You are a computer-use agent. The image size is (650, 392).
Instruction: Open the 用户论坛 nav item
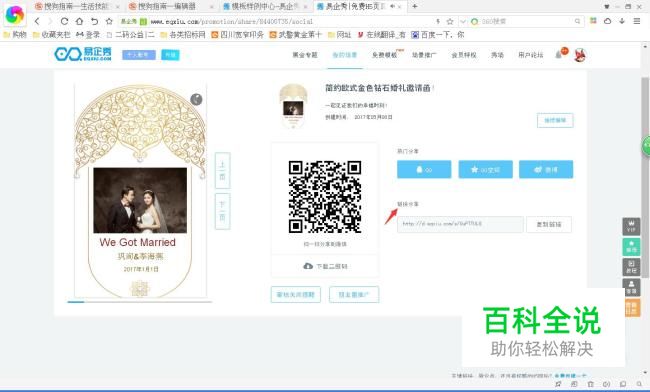pyautogui.click(x=531, y=55)
